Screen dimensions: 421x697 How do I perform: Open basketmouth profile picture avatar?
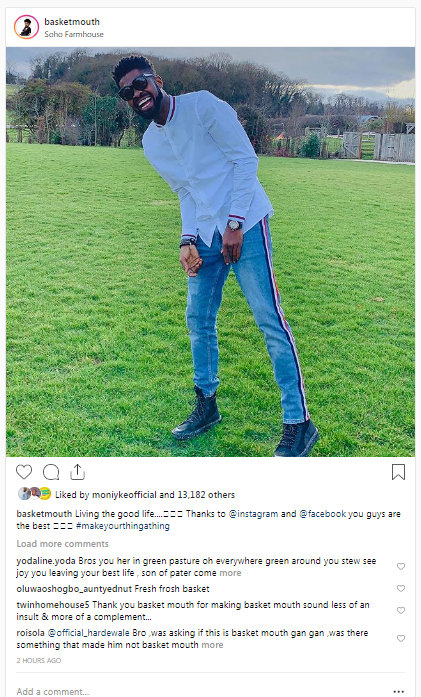pos(26,27)
